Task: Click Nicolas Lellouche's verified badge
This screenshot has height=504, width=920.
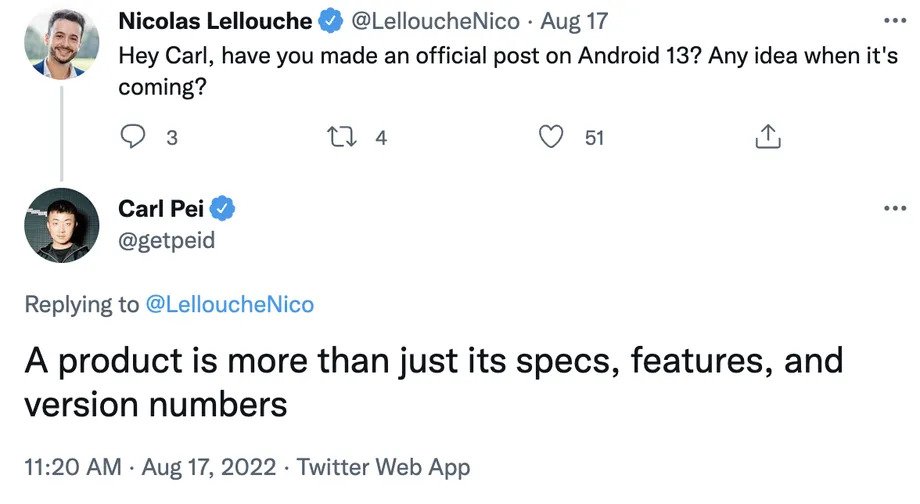Action: coord(332,20)
